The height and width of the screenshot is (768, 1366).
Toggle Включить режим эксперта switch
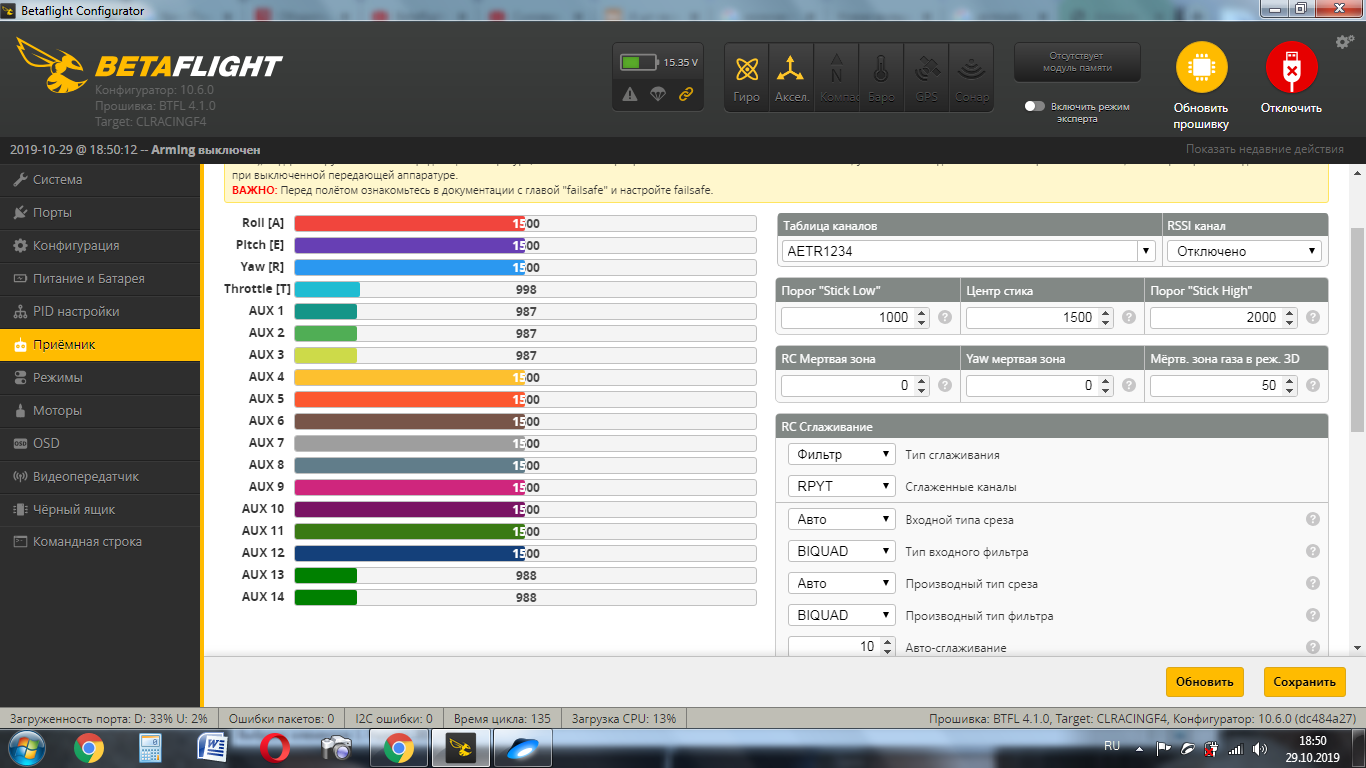1035,106
